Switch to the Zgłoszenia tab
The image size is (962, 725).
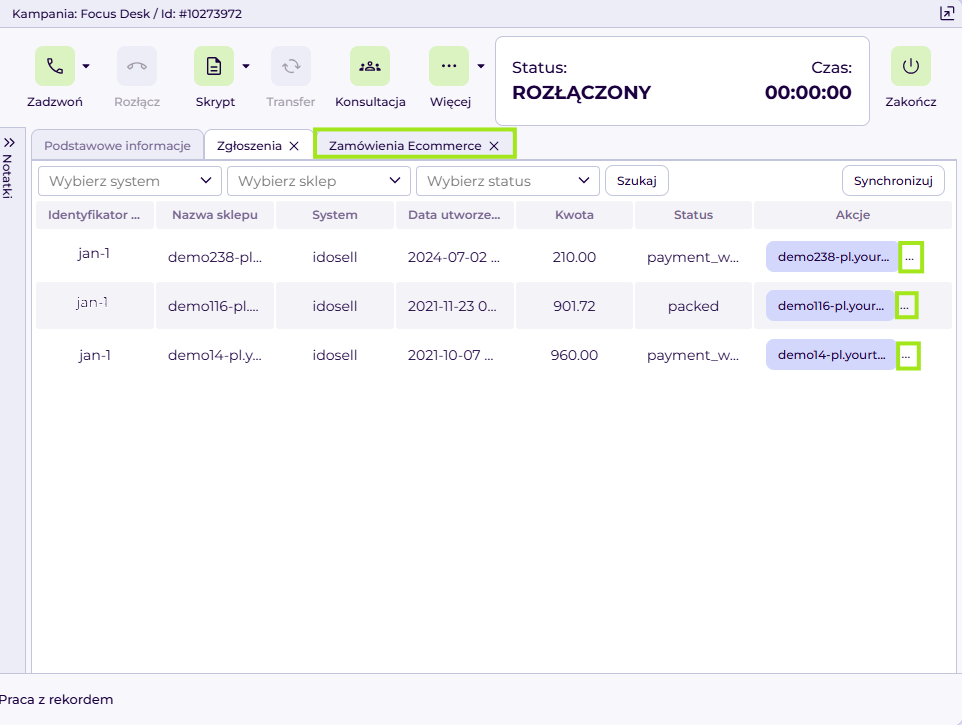[249, 146]
